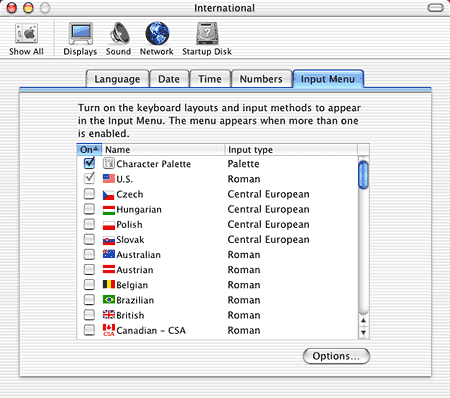Click the Slovak flag icon
450x398 pixels.
(109, 240)
